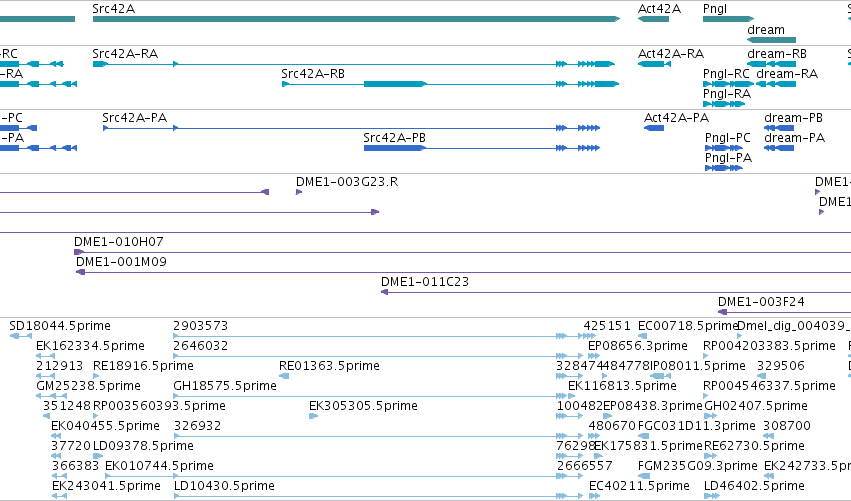Select the 212913 EST label

[x=59, y=366]
